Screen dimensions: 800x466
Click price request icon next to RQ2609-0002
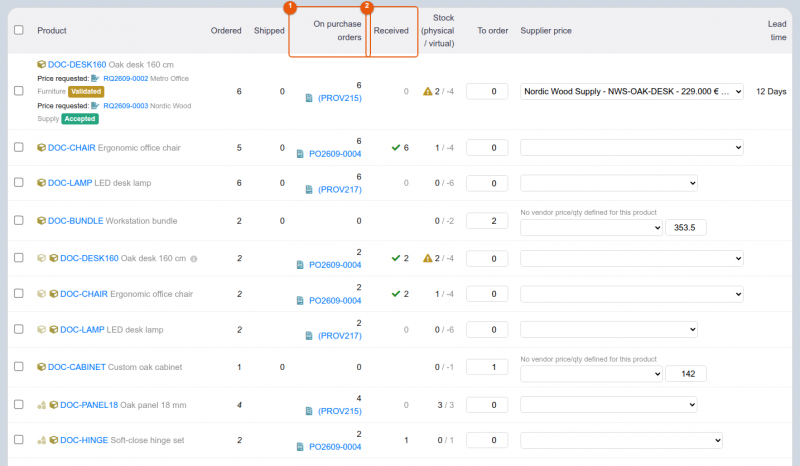click(95, 78)
